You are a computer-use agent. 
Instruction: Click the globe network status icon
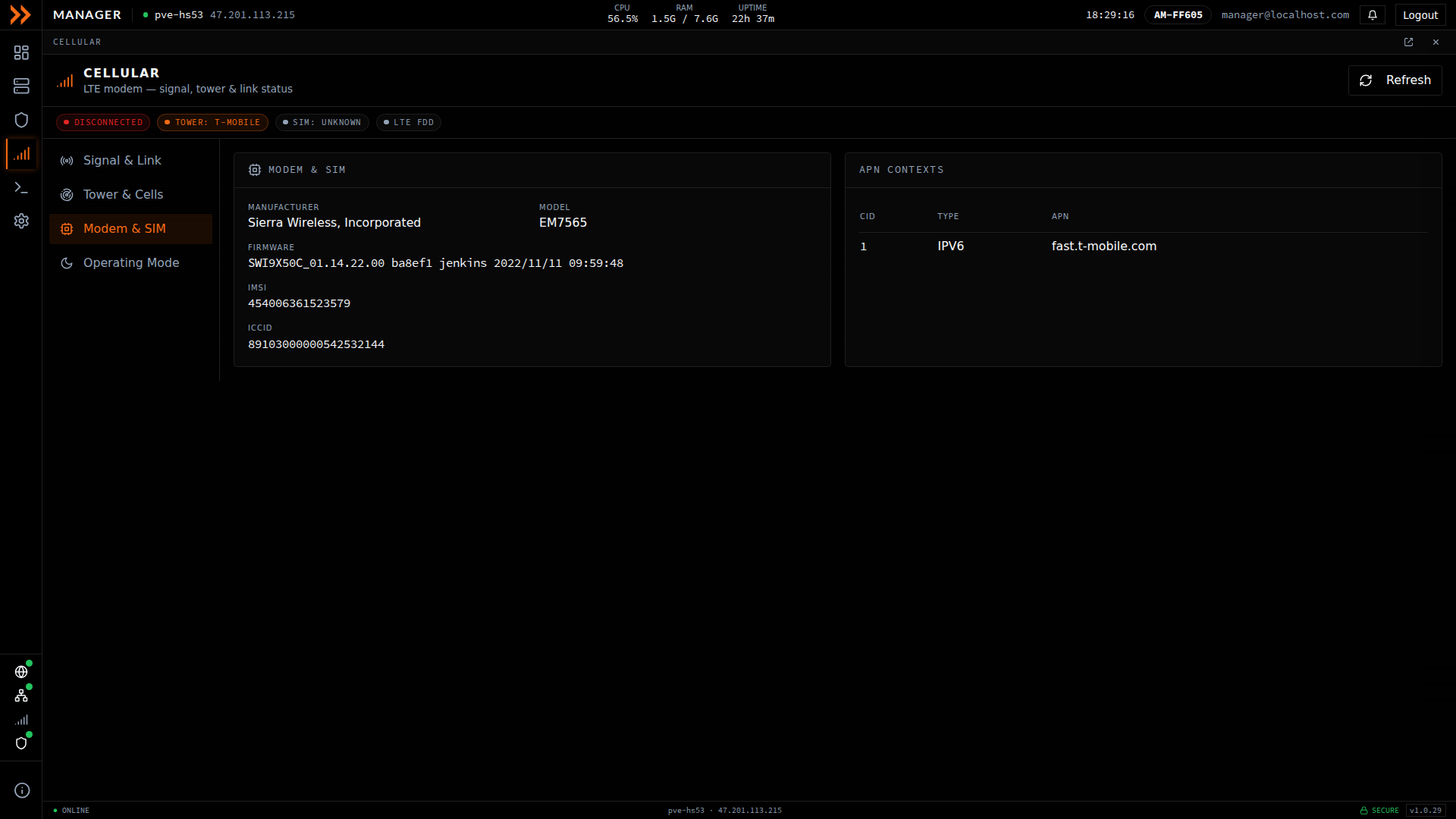pyautogui.click(x=21, y=672)
